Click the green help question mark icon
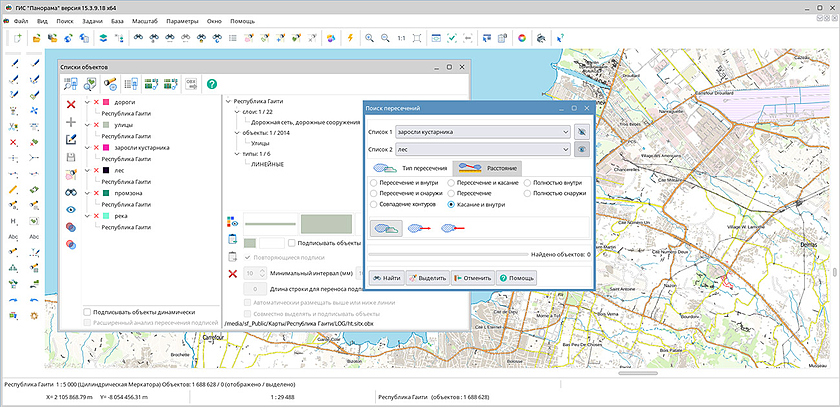The height and width of the screenshot is (407, 840). 212,85
